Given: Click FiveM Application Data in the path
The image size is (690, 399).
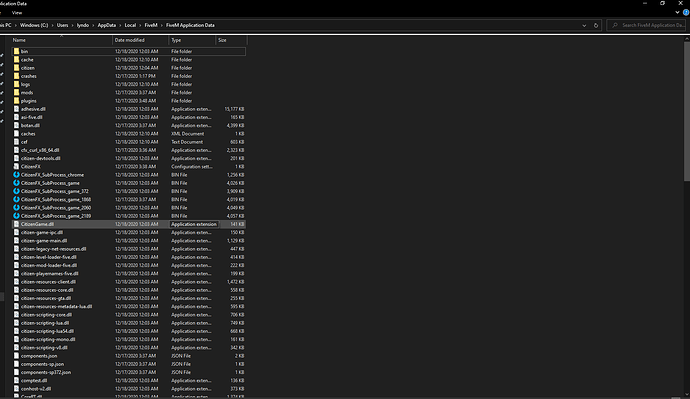Looking at the screenshot, I should tap(190, 25).
